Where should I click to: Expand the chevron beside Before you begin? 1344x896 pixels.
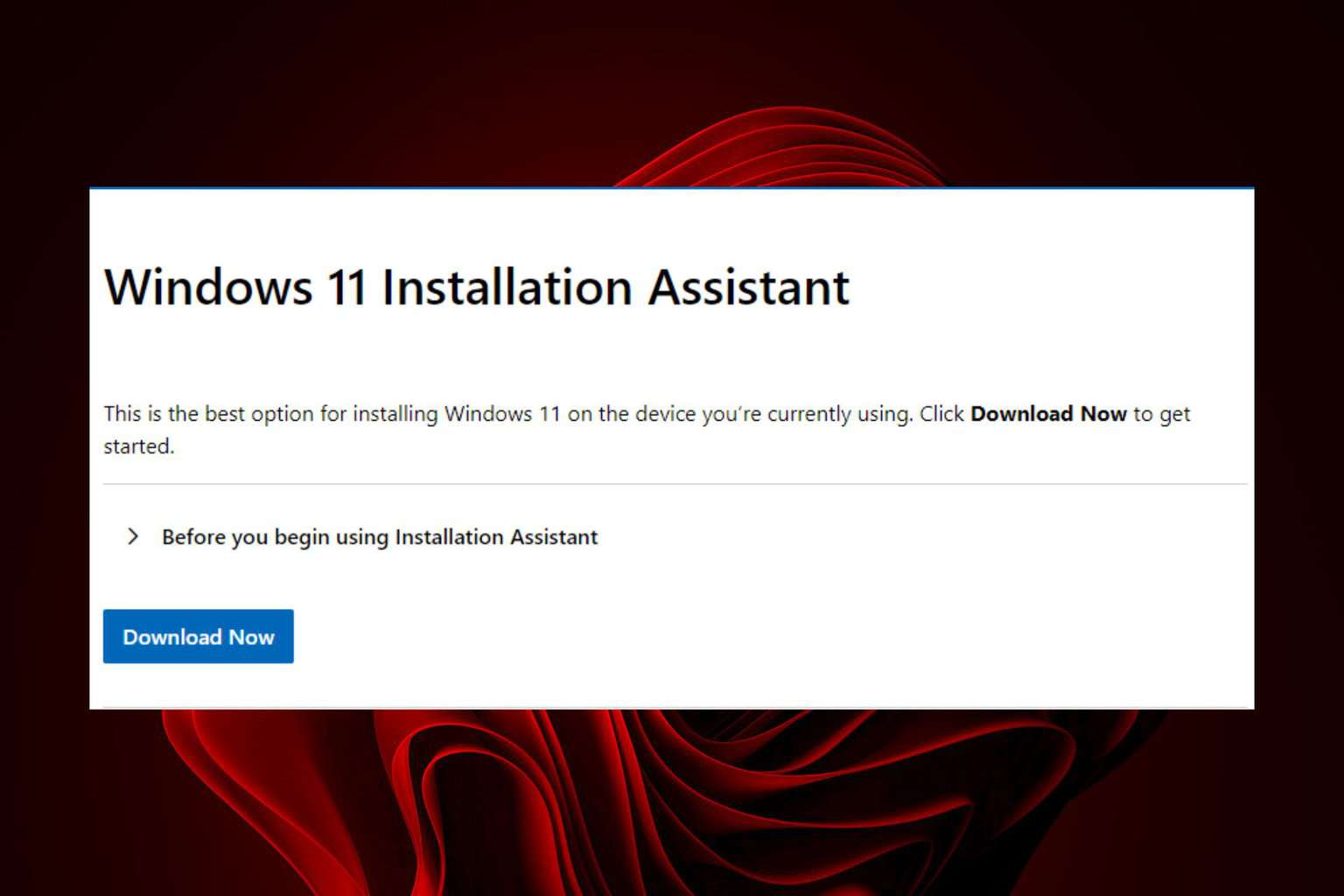click(x=133, y=536)
